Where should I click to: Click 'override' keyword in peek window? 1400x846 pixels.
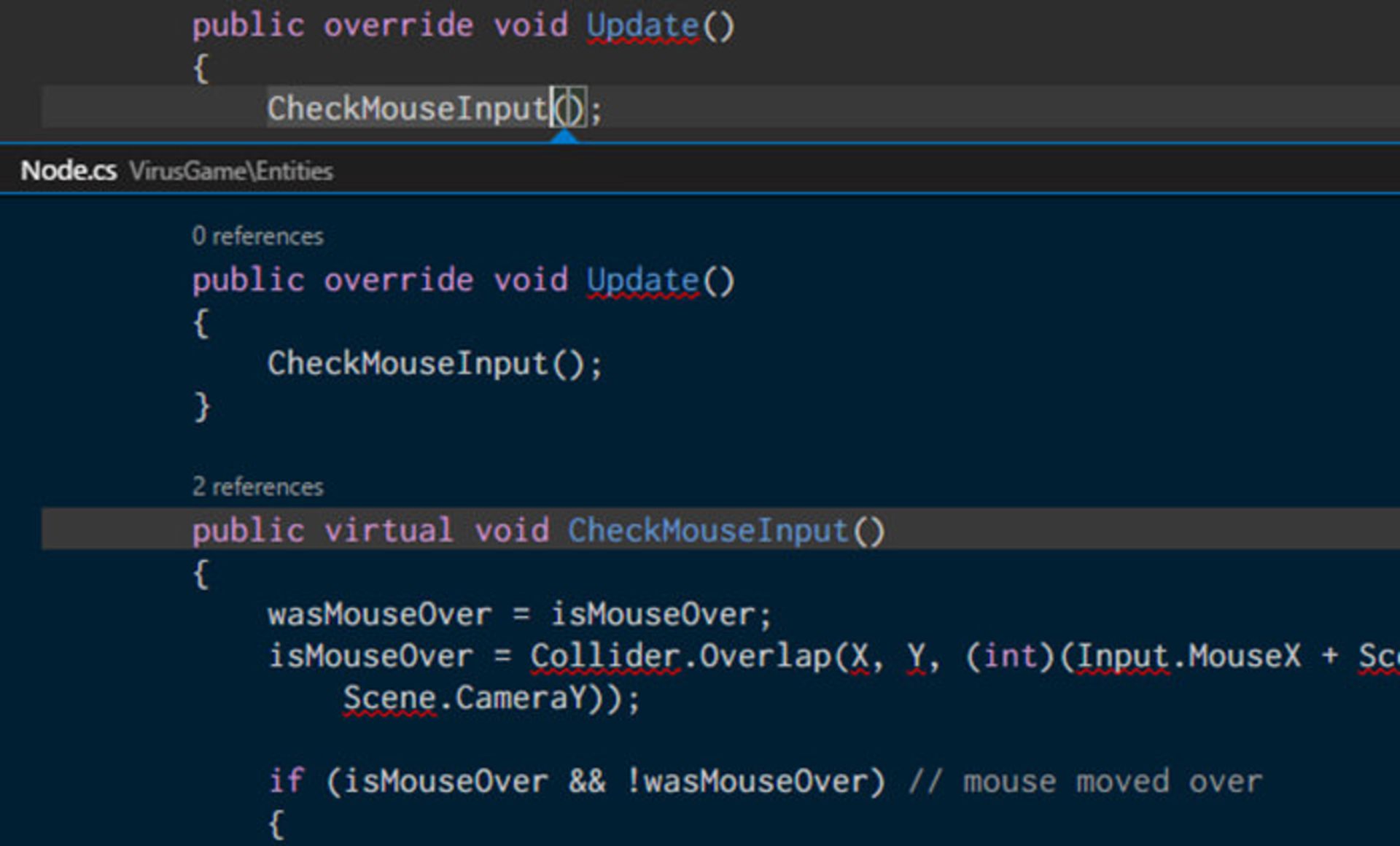(399, 280)
